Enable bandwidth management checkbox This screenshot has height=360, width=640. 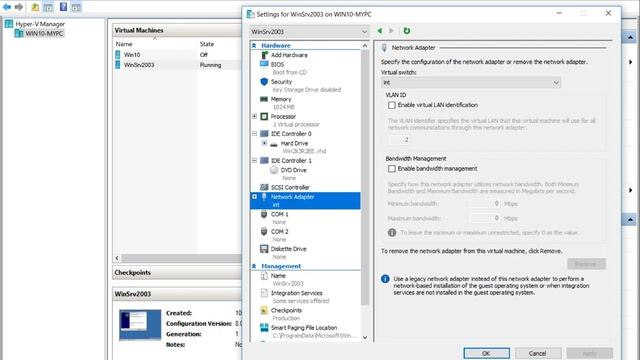[x=392, y=169]
